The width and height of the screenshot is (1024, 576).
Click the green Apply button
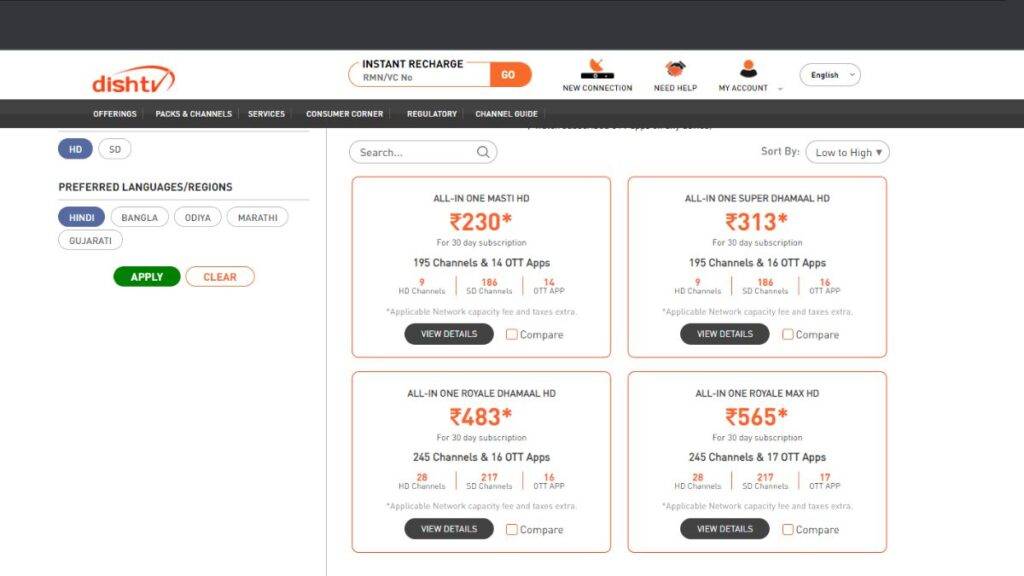point(146,276)
